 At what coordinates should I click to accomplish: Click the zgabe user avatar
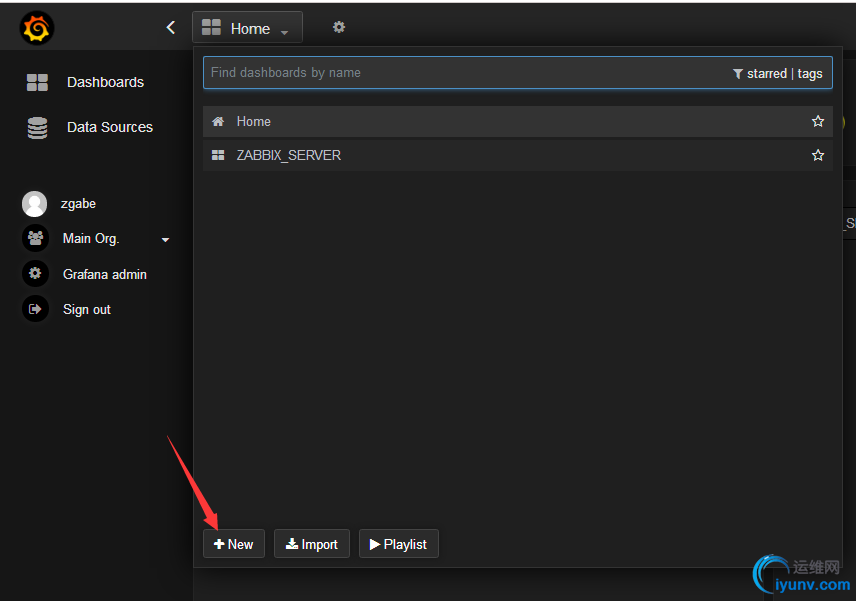[x=34, y=204]
